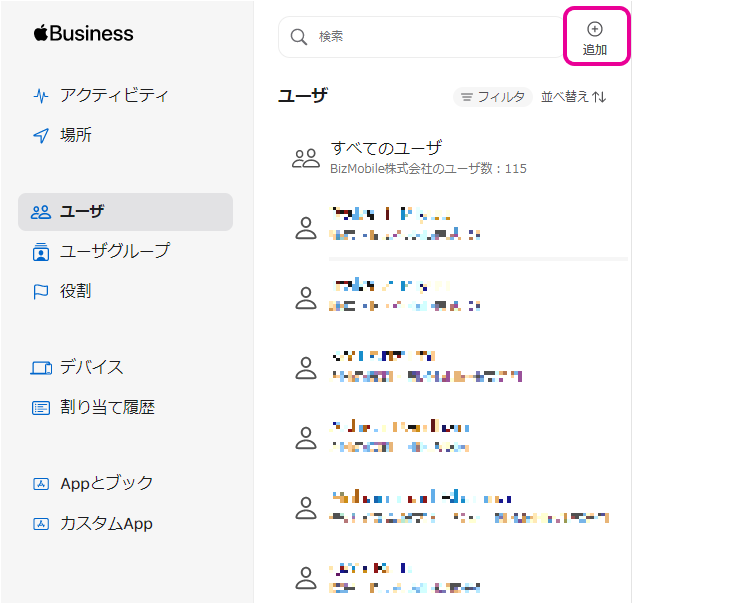Click the デバイス laptop icon
This screenshot has height=603, width=755.
point(41,368)
